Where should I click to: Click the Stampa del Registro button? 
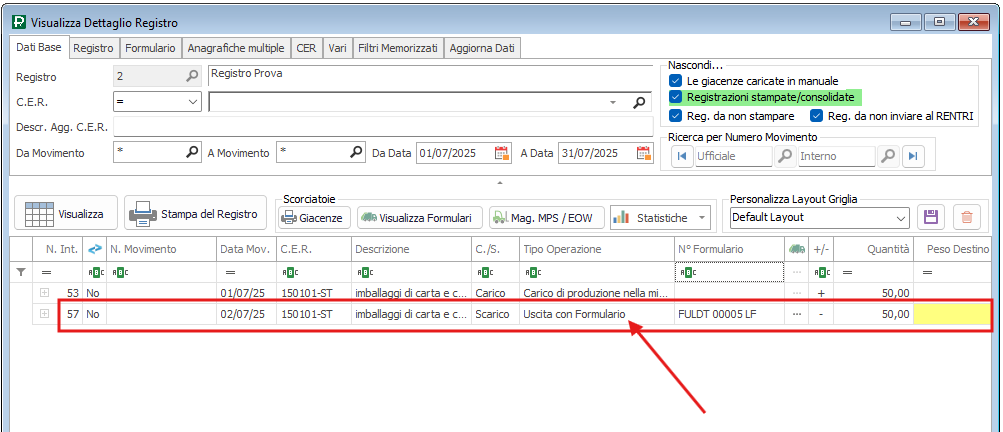(x=195, y=214)
